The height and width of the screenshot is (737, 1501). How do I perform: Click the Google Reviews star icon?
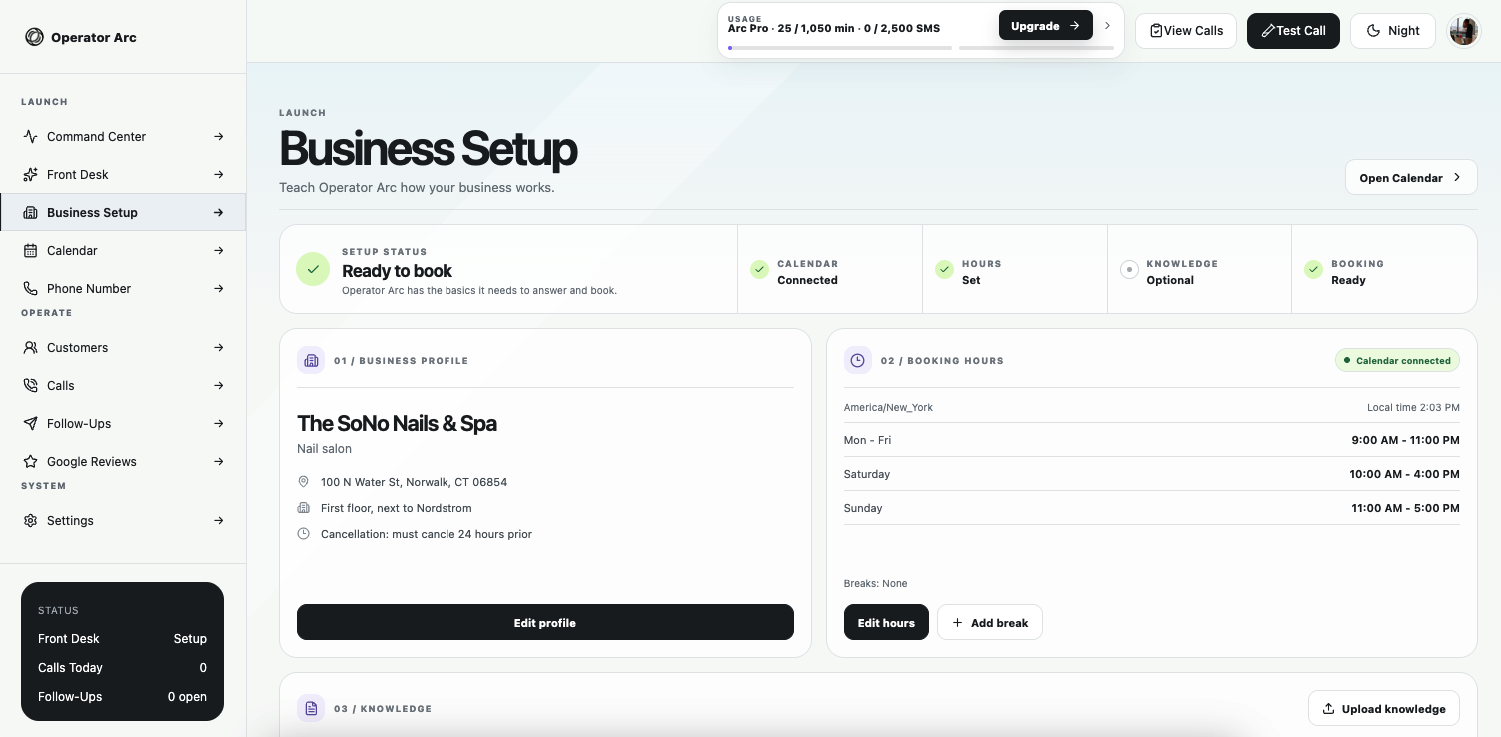30,461
